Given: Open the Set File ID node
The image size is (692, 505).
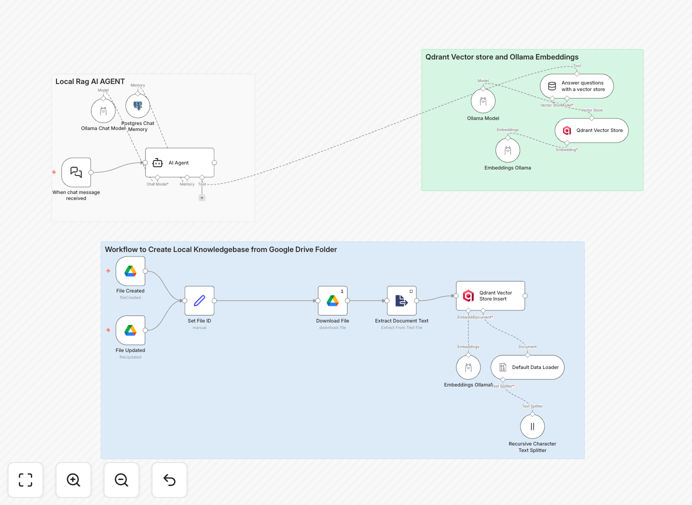Looking at the screenshot, I should tap(199, 301).
